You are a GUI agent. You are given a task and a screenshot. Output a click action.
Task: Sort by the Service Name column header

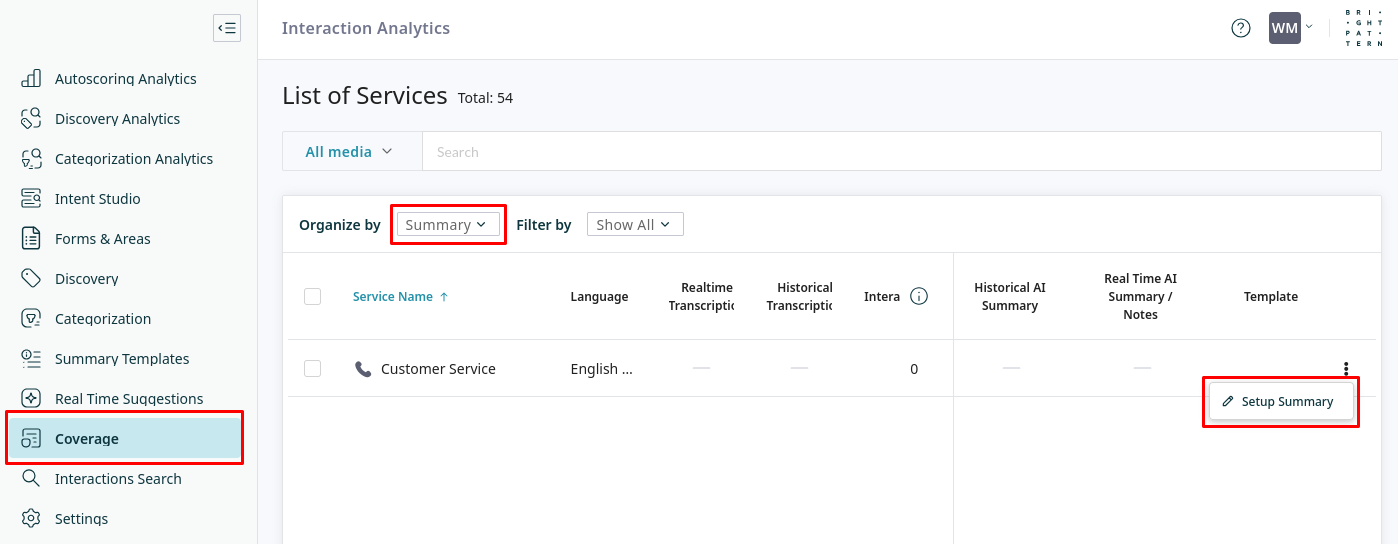coord(393,296)
